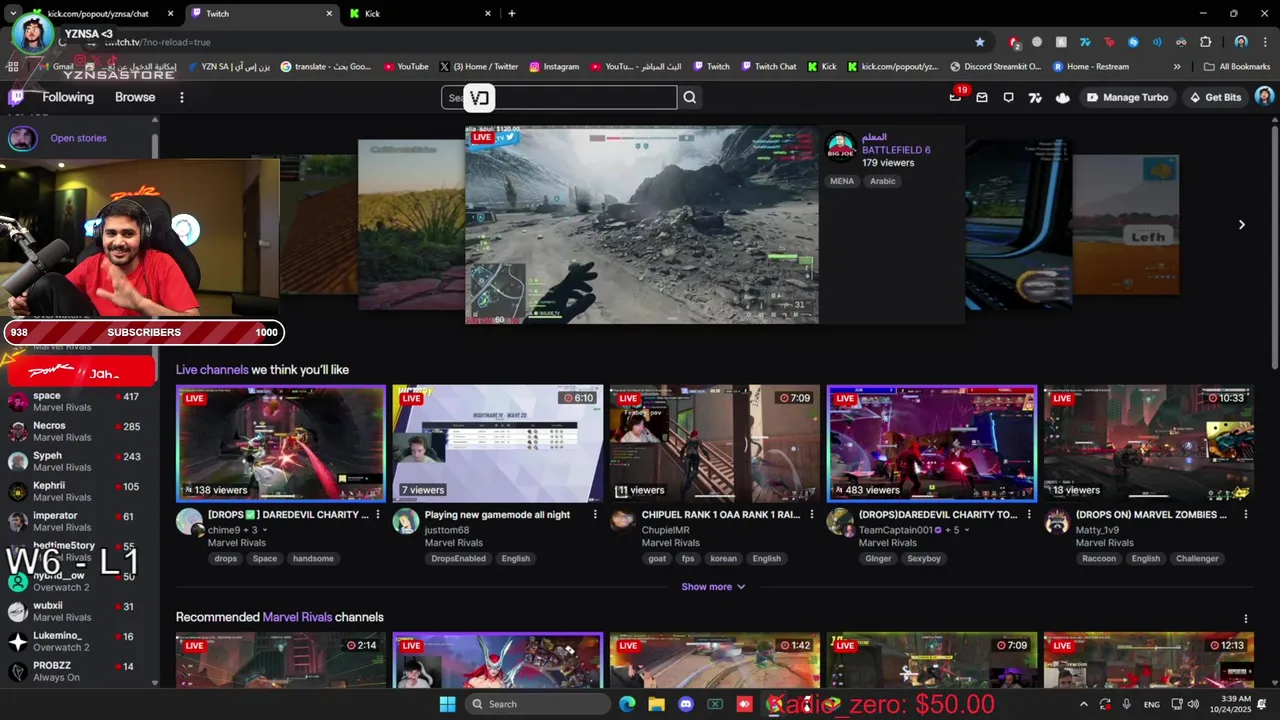Open the Discord Streamkit bookmark

tap(996, 67)
